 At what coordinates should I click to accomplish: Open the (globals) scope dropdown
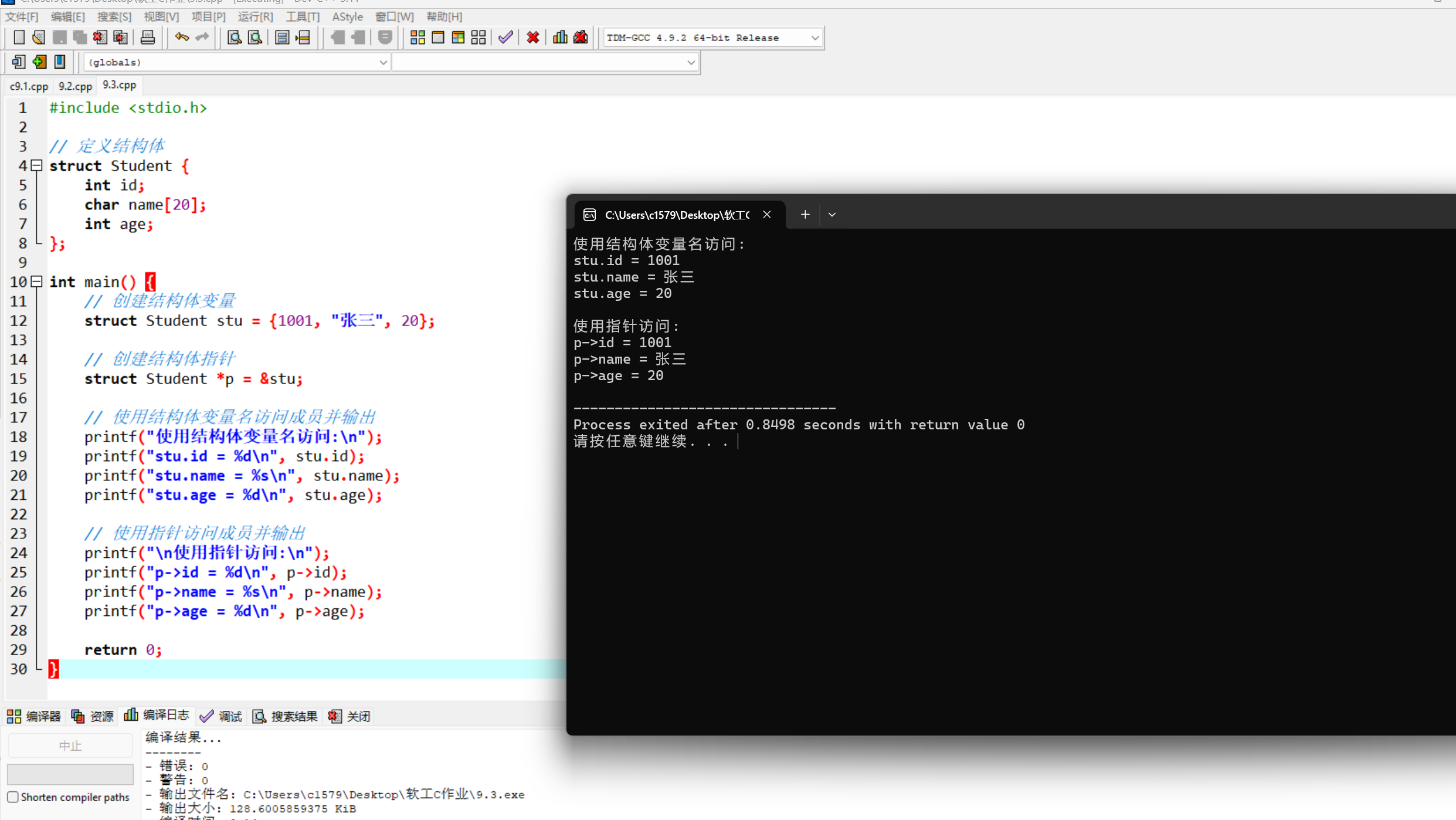click(382, 62)
